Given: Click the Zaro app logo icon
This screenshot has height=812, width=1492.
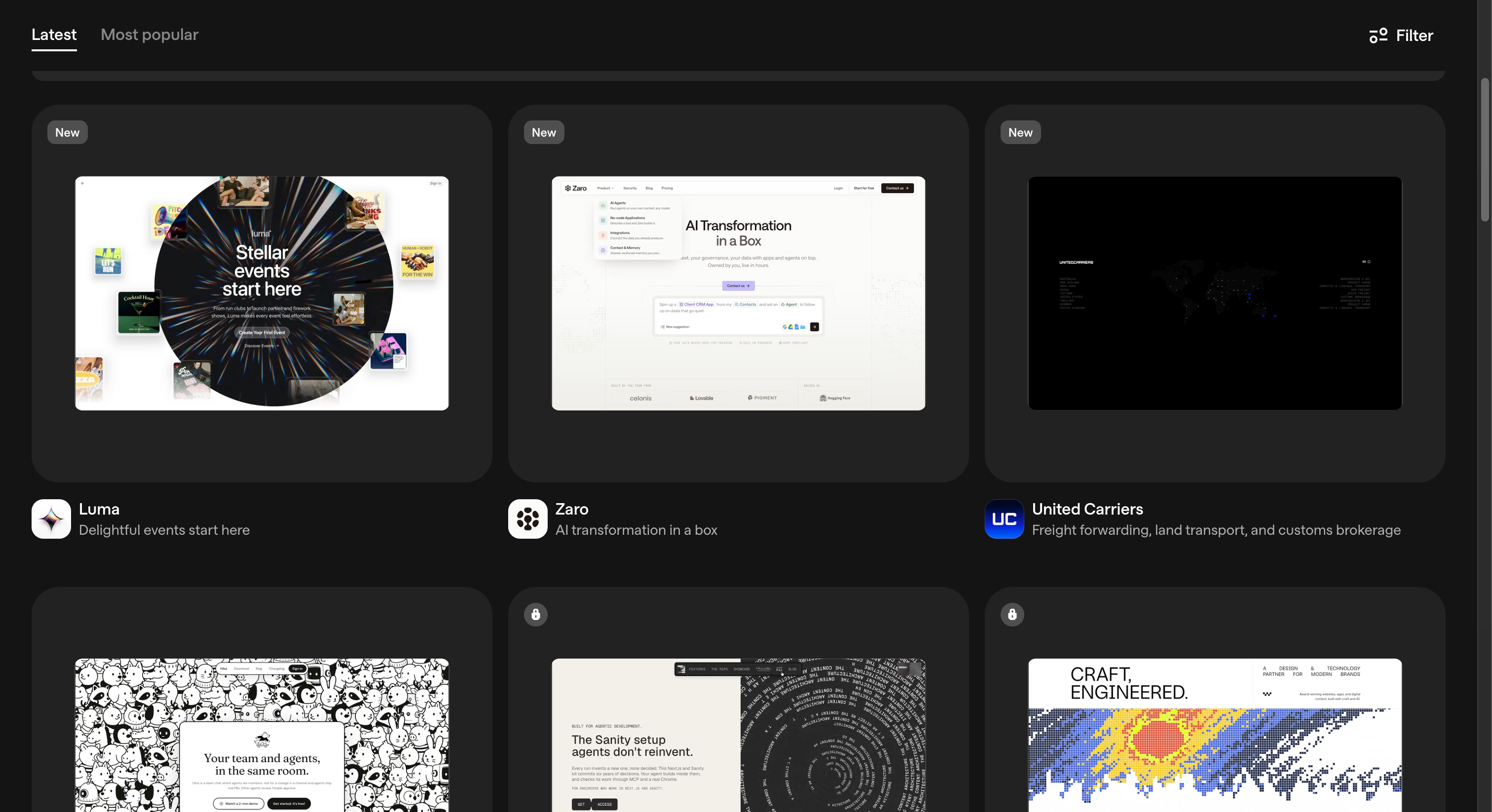Looking at the screenshot, I should pyautogui.click(x=527, y=519).
